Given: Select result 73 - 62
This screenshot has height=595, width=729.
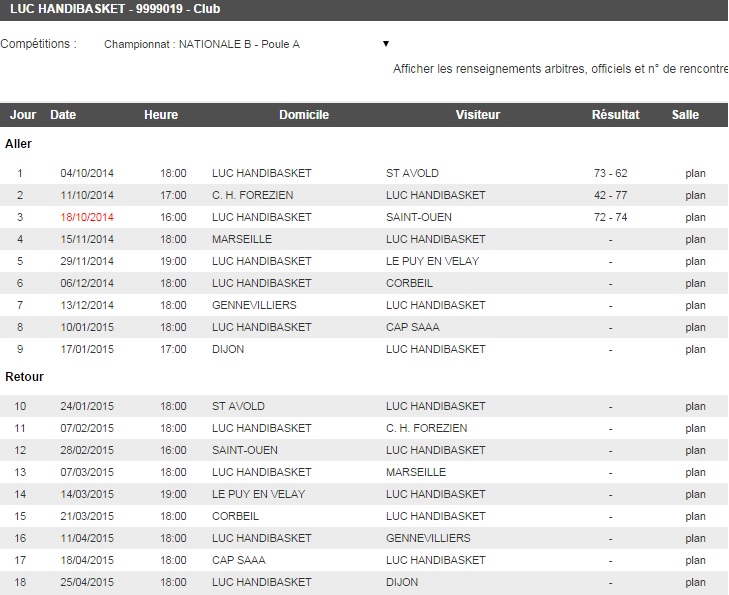Looking at the screenshot, I should [610, 173].
